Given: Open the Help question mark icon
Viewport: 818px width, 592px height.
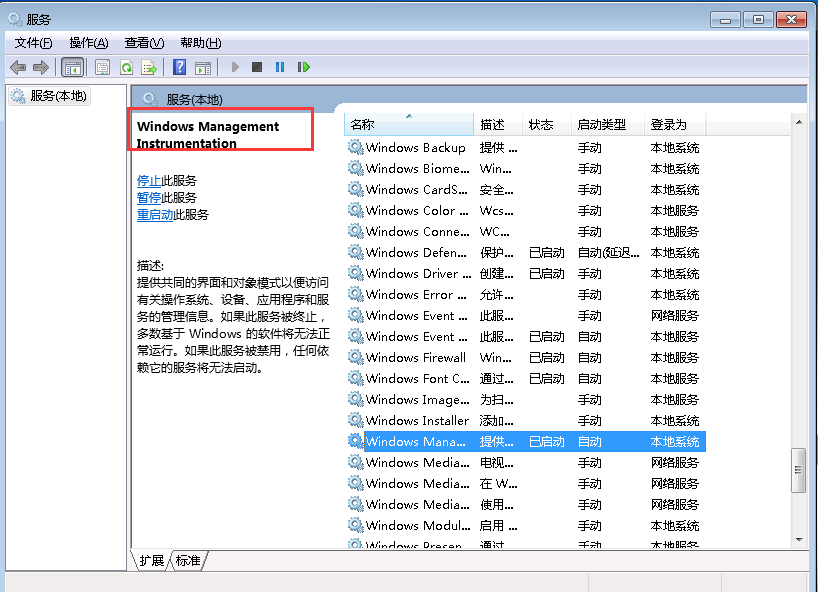Looking at the screenshot, I should [x=179, y=67].
